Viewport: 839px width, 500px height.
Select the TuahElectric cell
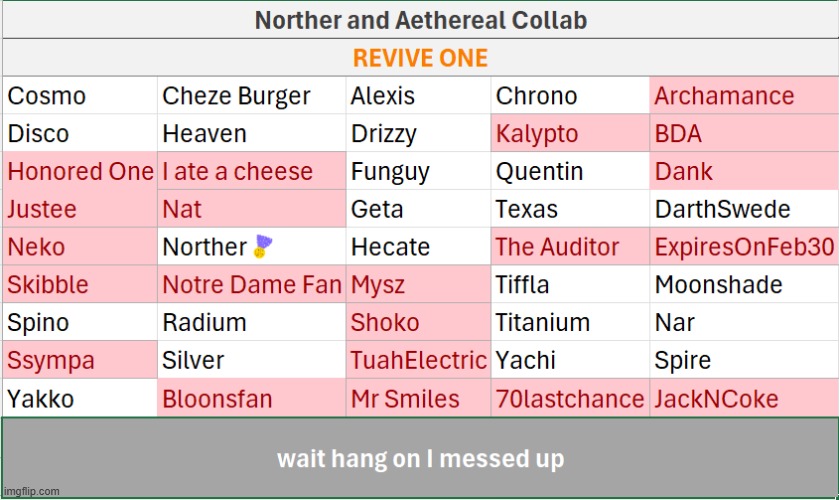click(x=418, y=360)
